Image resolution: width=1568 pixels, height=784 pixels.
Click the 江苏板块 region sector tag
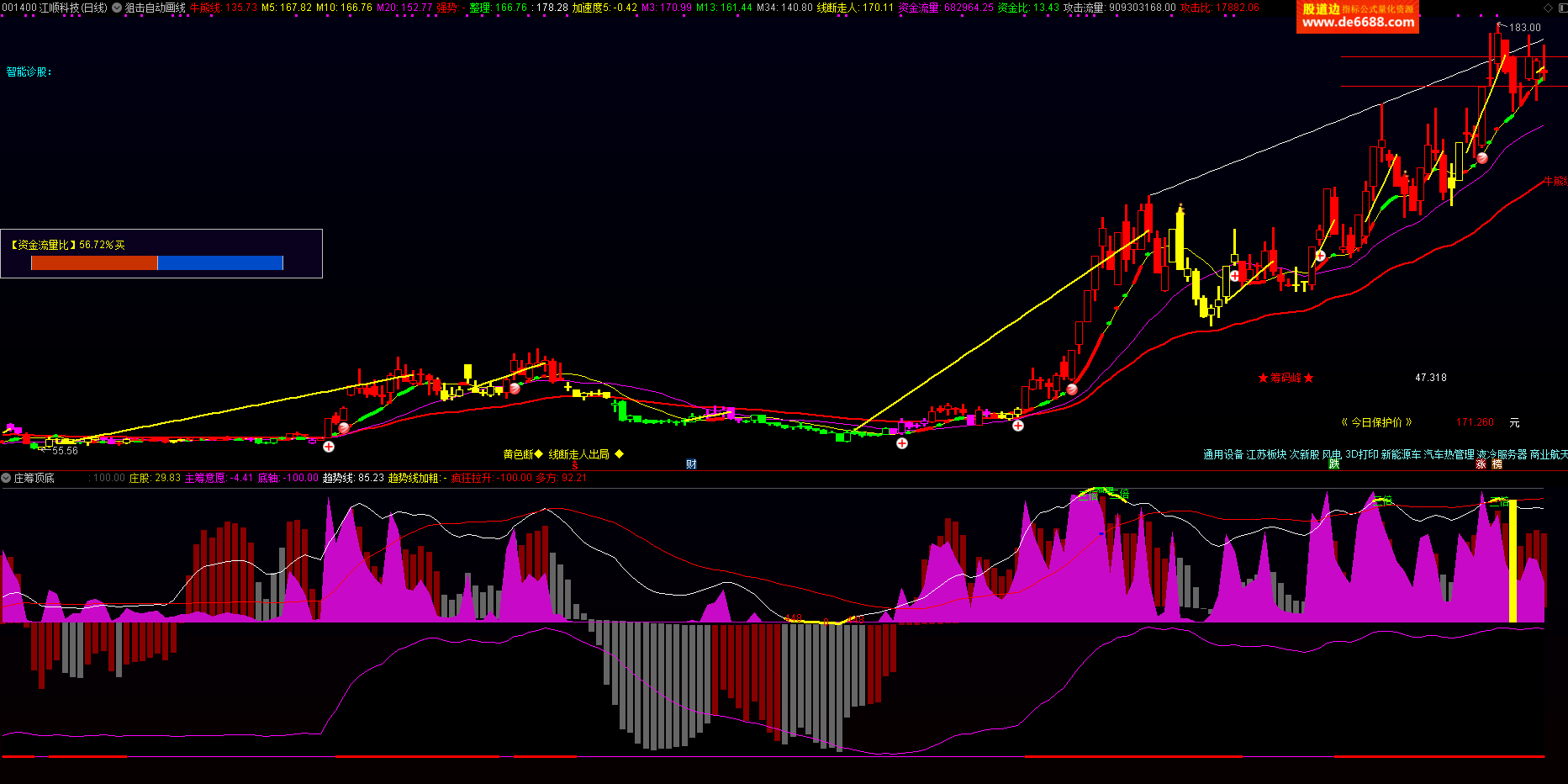[x=1266, y=454]
